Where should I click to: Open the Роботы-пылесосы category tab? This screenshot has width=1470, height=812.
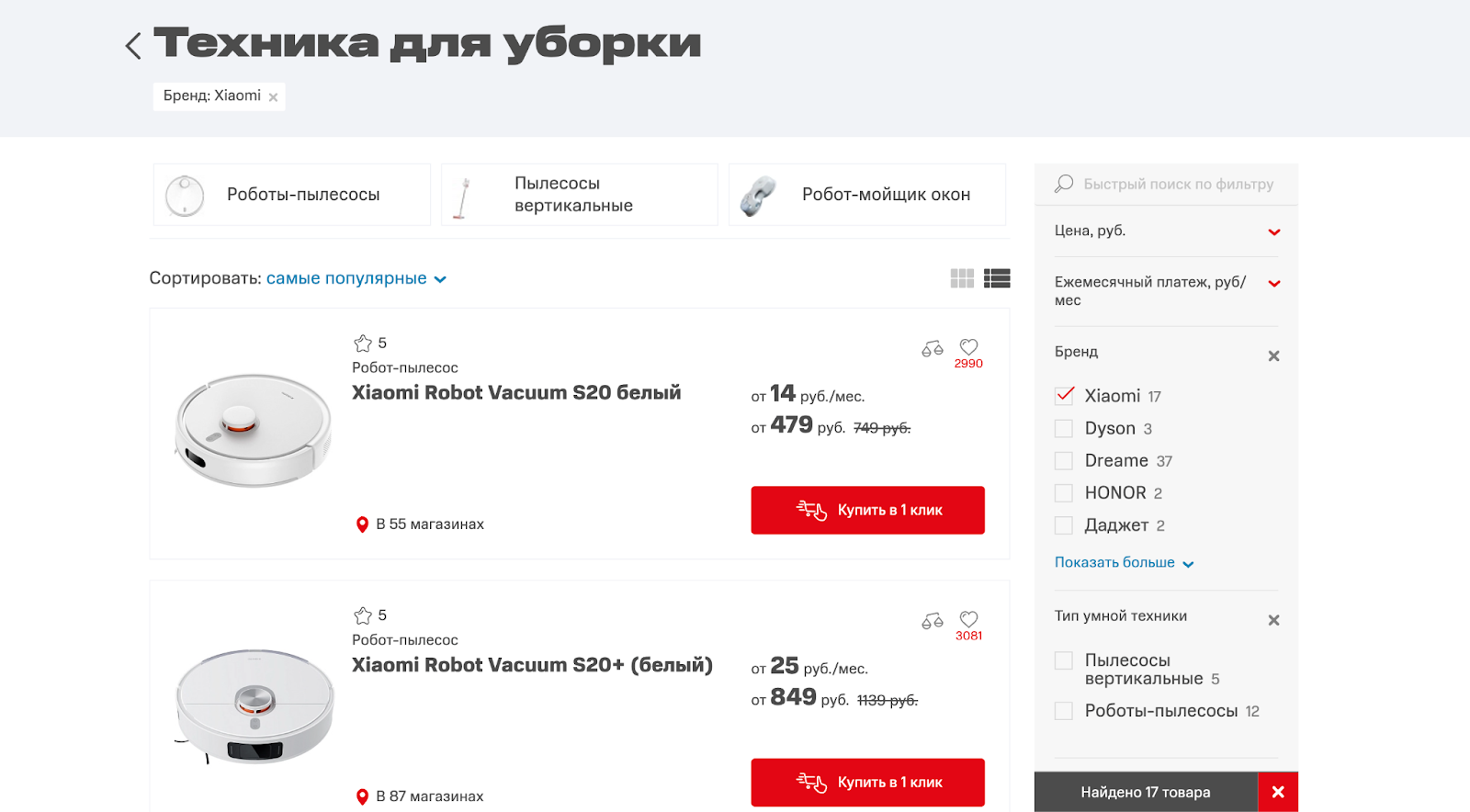click(291, 195)
